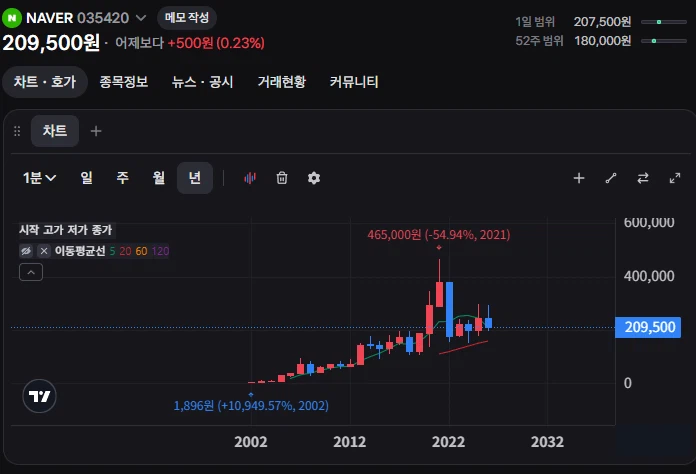Select the 주 weekly interval
Viewport: 696px width, 474px height.
click(x=123, y=178)
